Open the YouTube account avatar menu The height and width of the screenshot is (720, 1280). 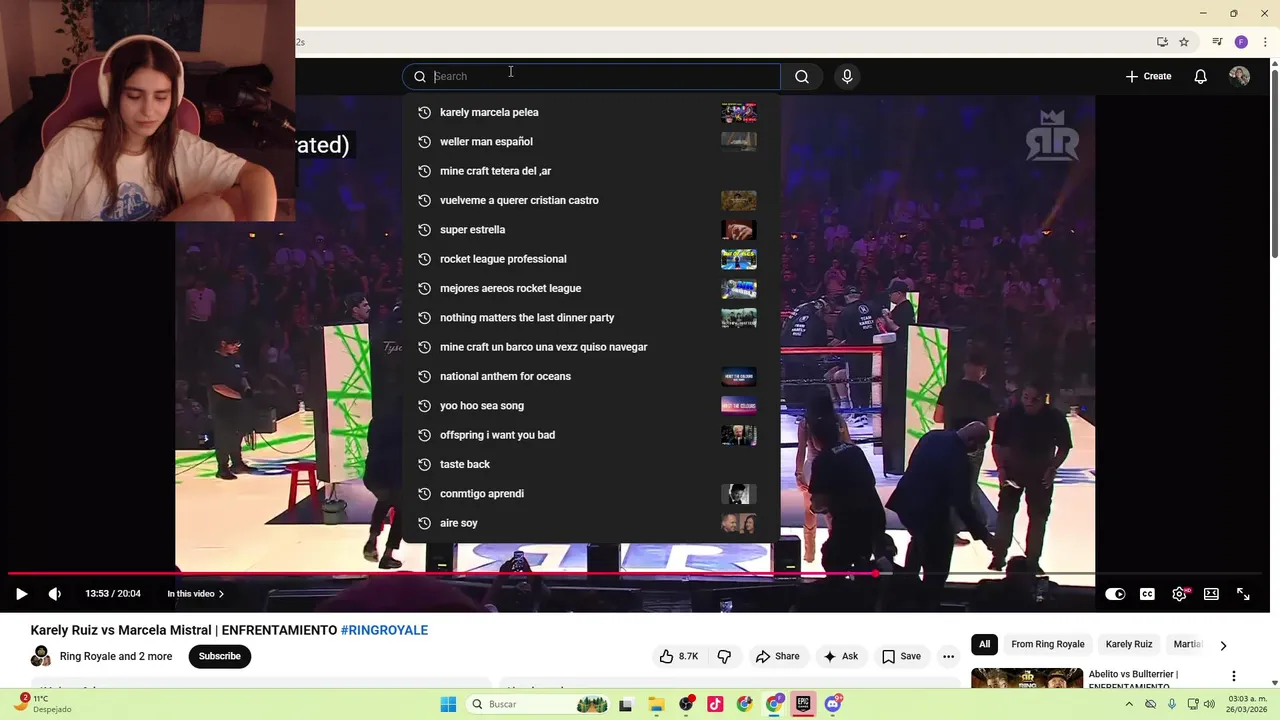point(1239,76)
